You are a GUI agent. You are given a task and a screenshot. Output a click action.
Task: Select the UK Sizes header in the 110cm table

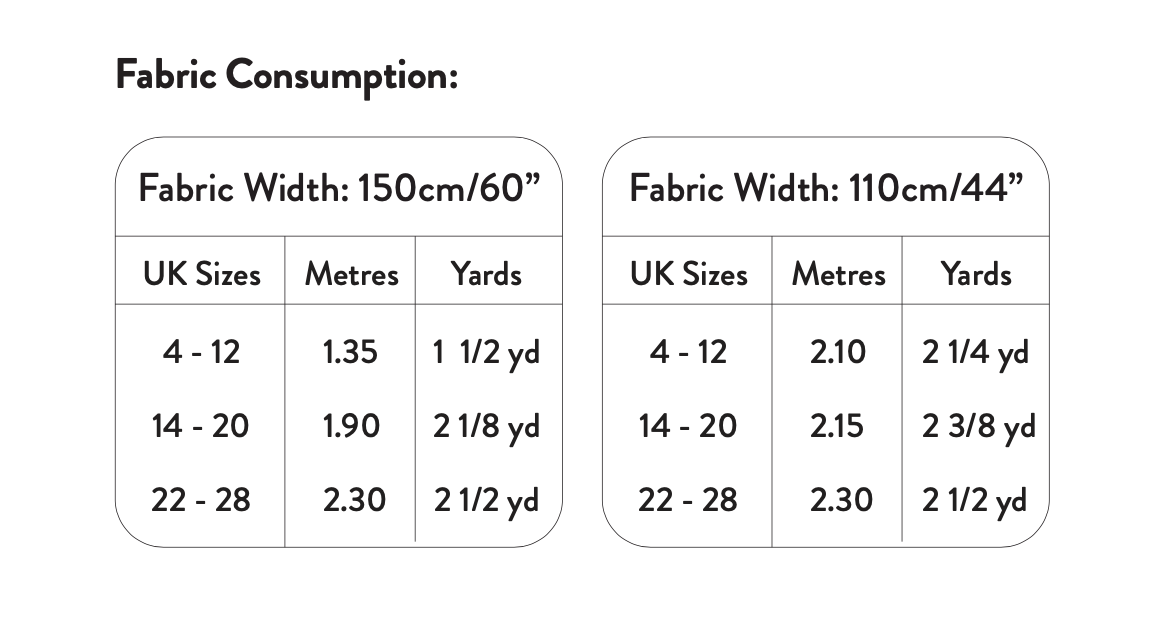click(x=688, y=274)
